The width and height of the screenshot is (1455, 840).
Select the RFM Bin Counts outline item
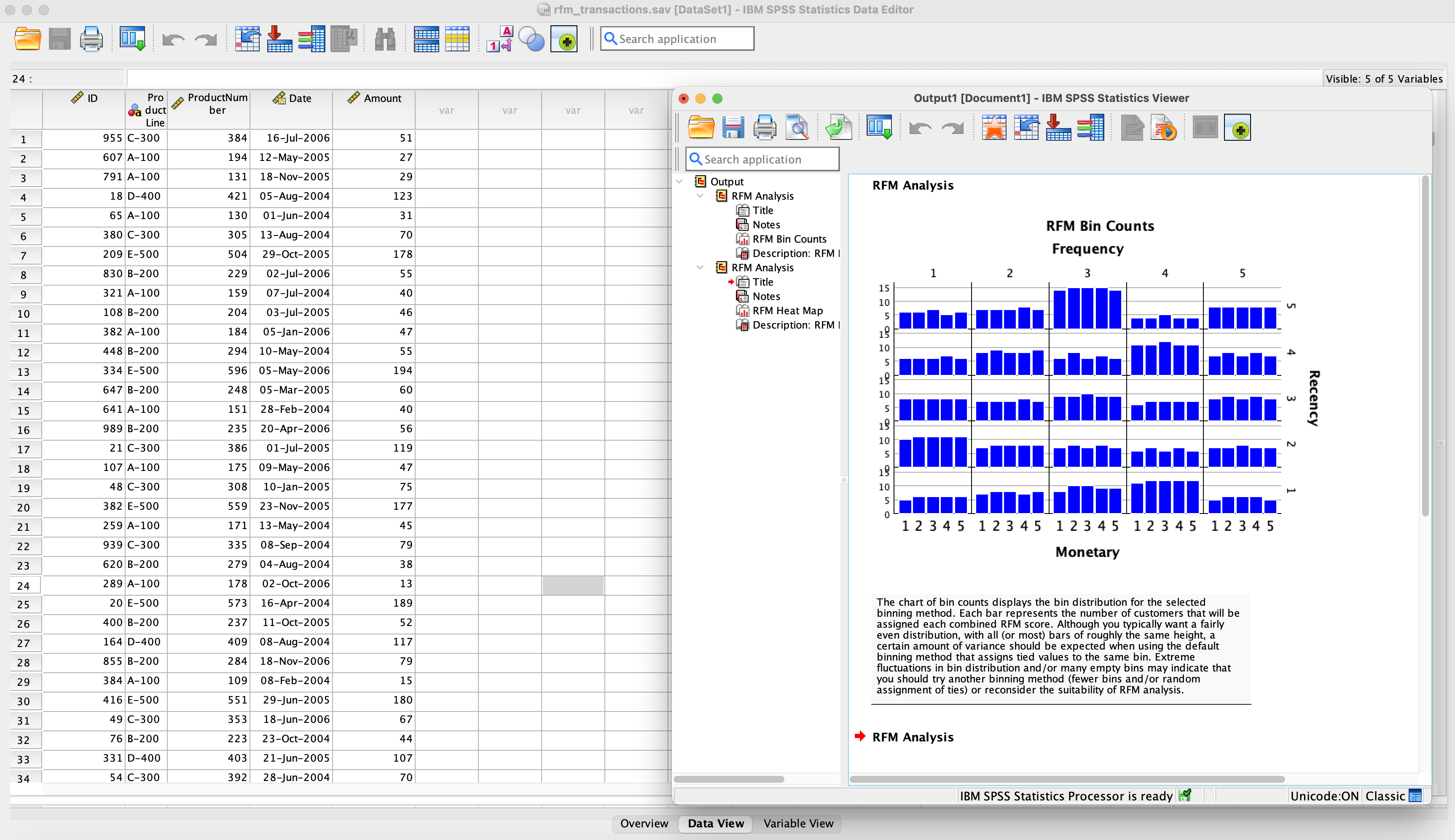[x=789, y=238]
